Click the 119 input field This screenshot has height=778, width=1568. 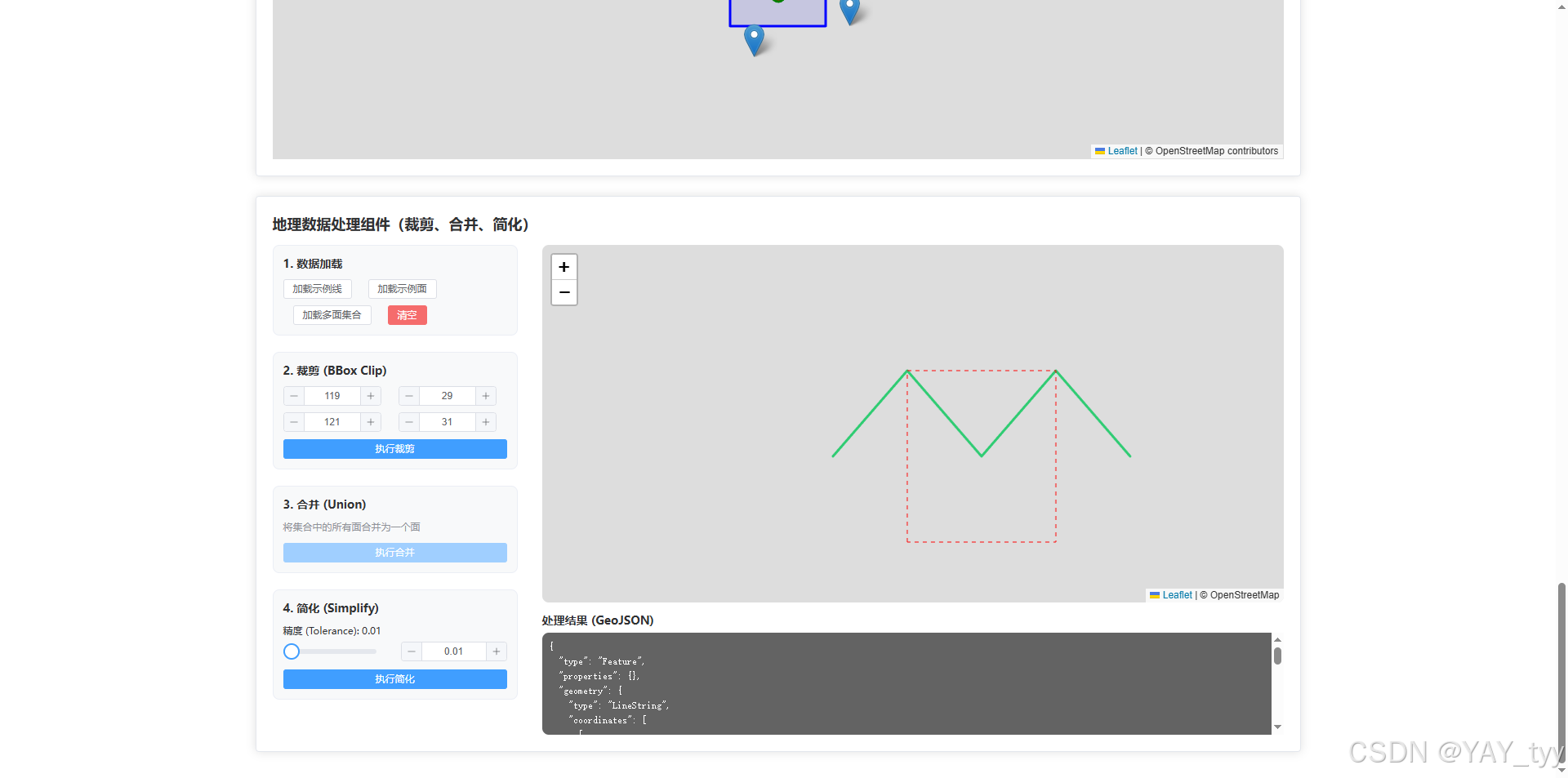click(x=332, y=396)
